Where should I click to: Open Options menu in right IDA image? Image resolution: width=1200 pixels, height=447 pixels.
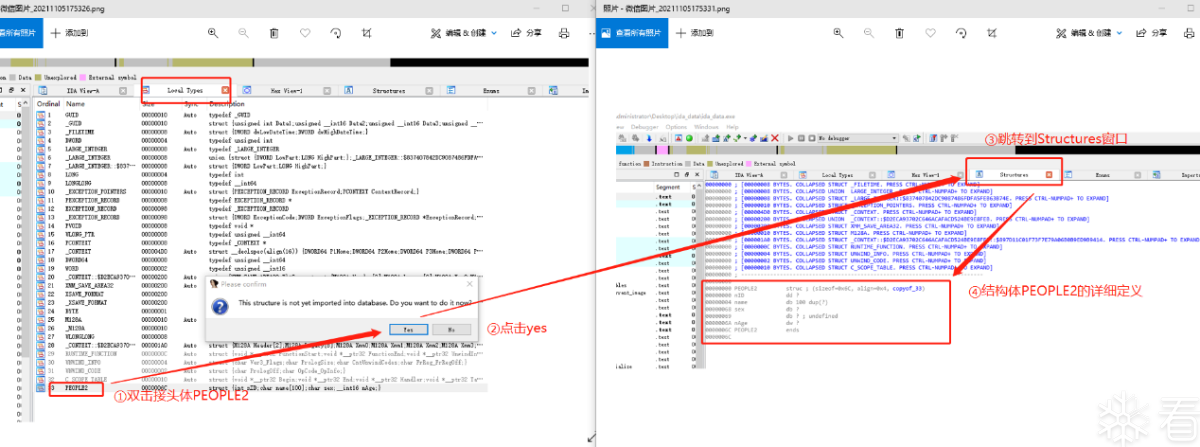click(676, 127)
